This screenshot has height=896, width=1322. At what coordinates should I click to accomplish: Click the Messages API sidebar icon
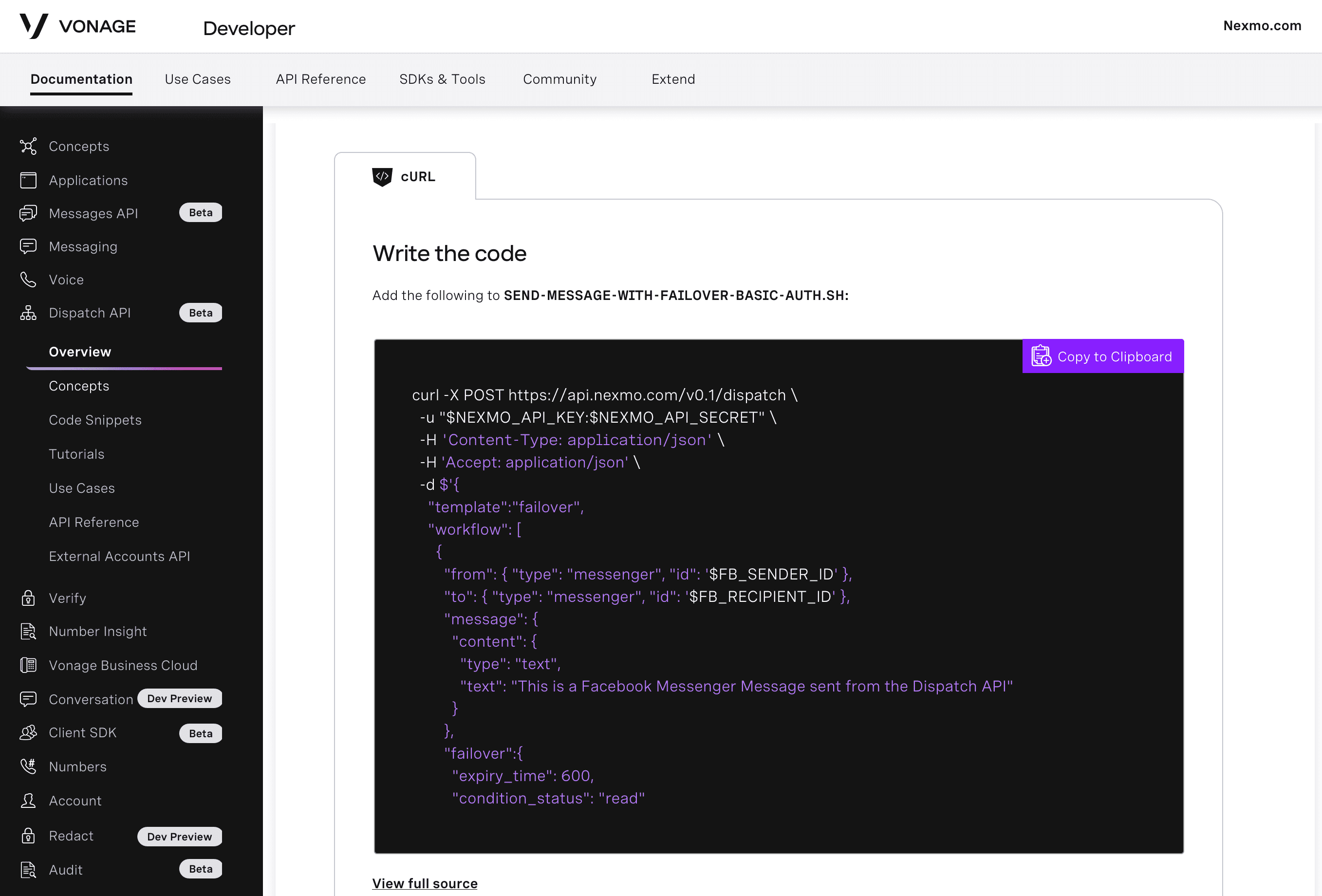28,212
